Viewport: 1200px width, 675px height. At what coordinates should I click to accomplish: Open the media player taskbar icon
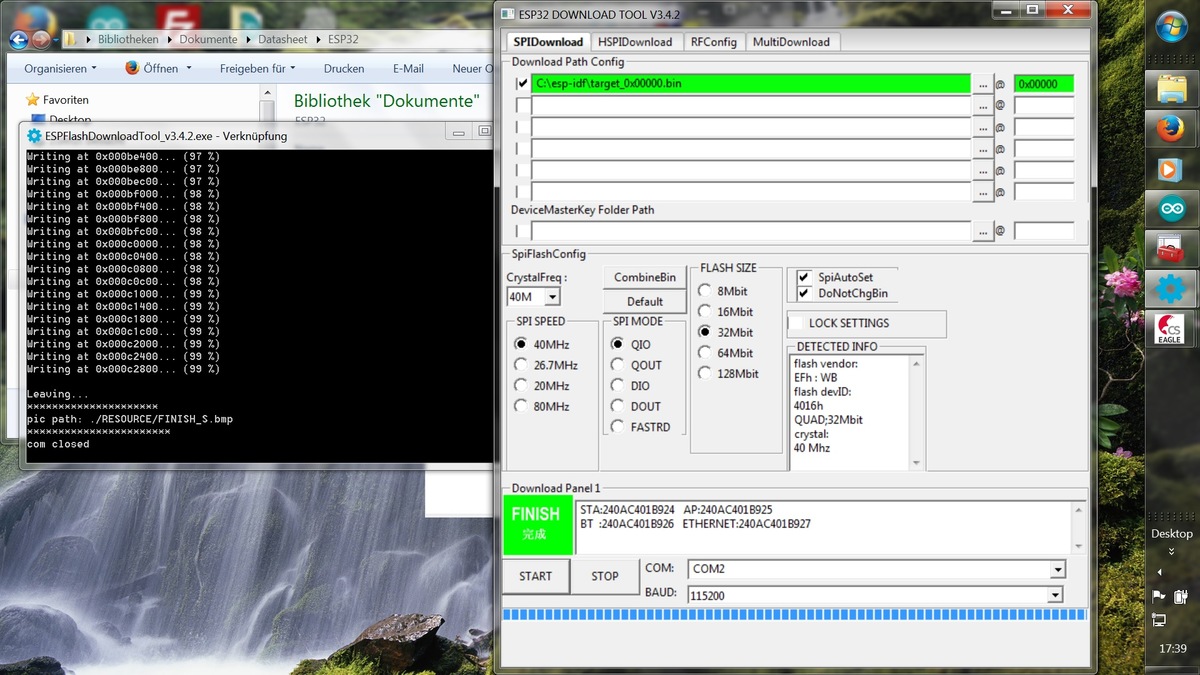(x=1171, y=169)
